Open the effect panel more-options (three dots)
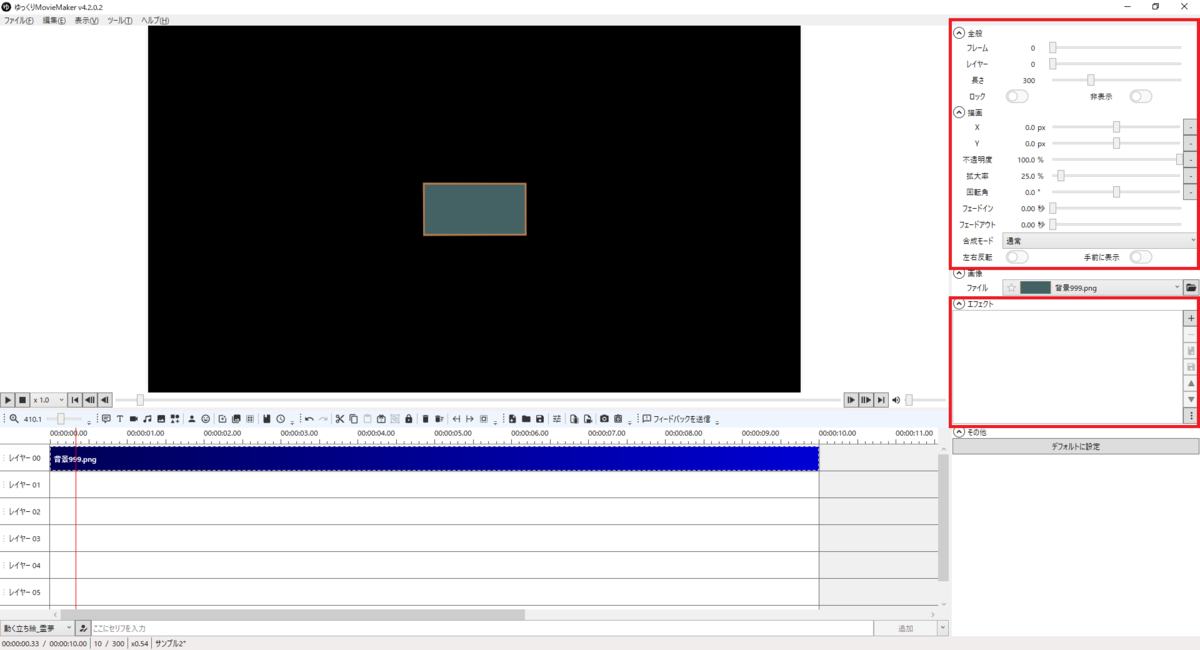 tap(1191, 415)
